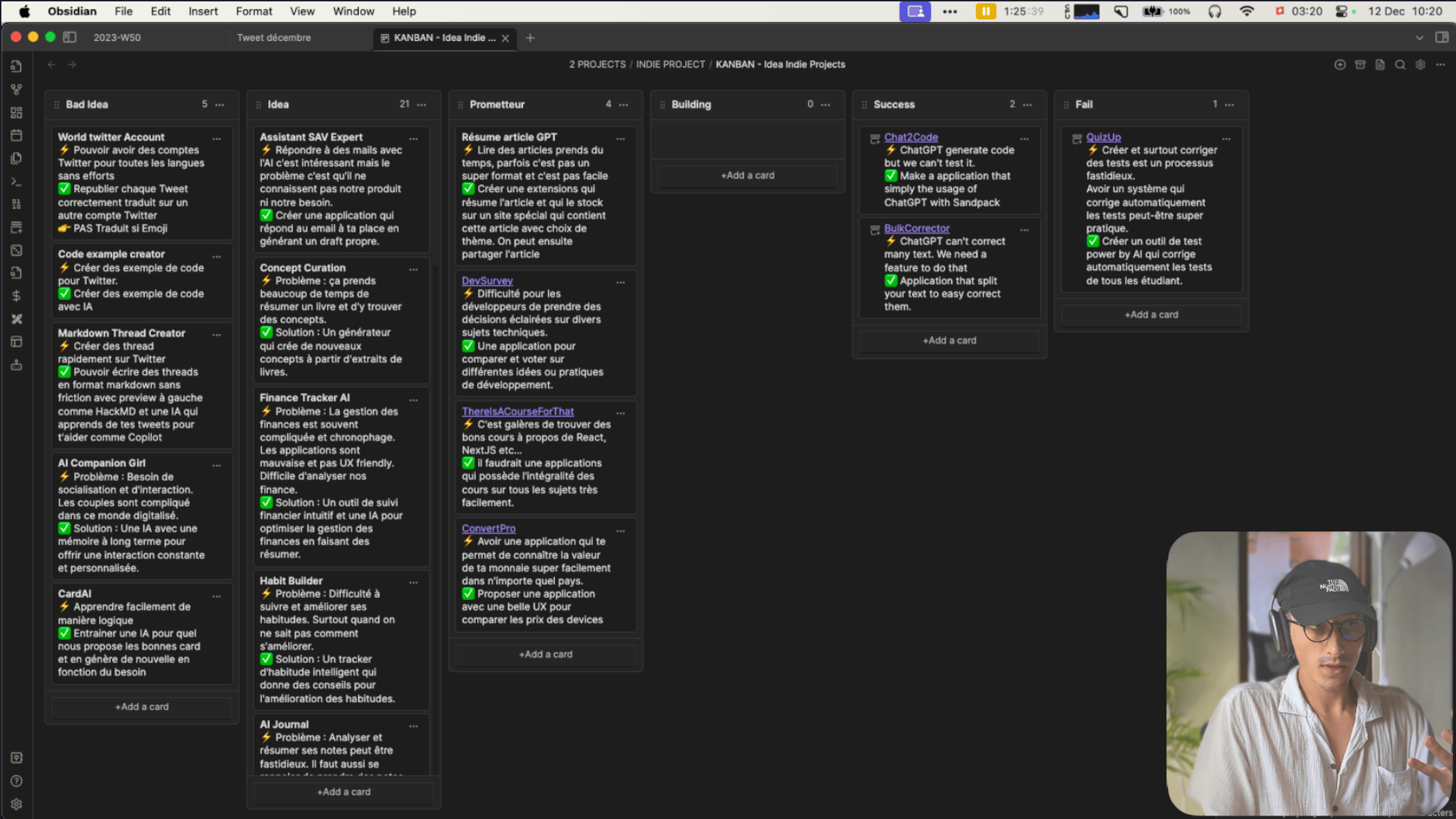
Task: Open help icon in bottom-left ribbon
Action: tap(17, 781)
